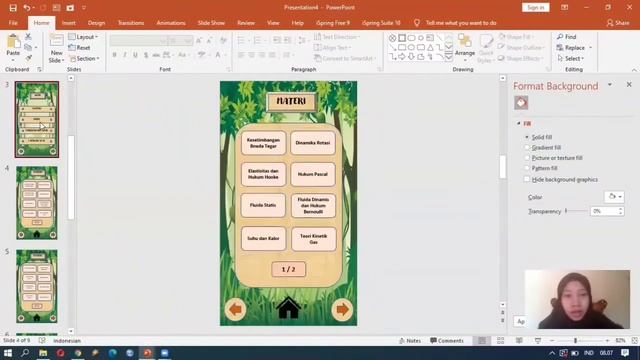Select slide 3 thumbnail
This screenshot has width=640, height=360.
coord(37,119)
